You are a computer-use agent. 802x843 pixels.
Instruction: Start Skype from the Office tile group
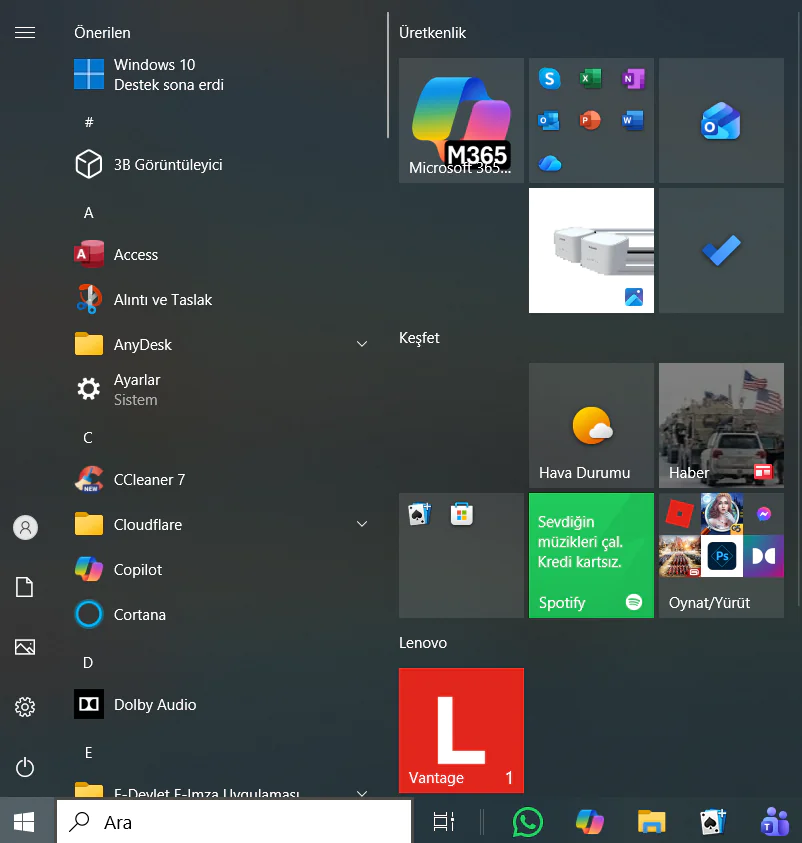549,78
